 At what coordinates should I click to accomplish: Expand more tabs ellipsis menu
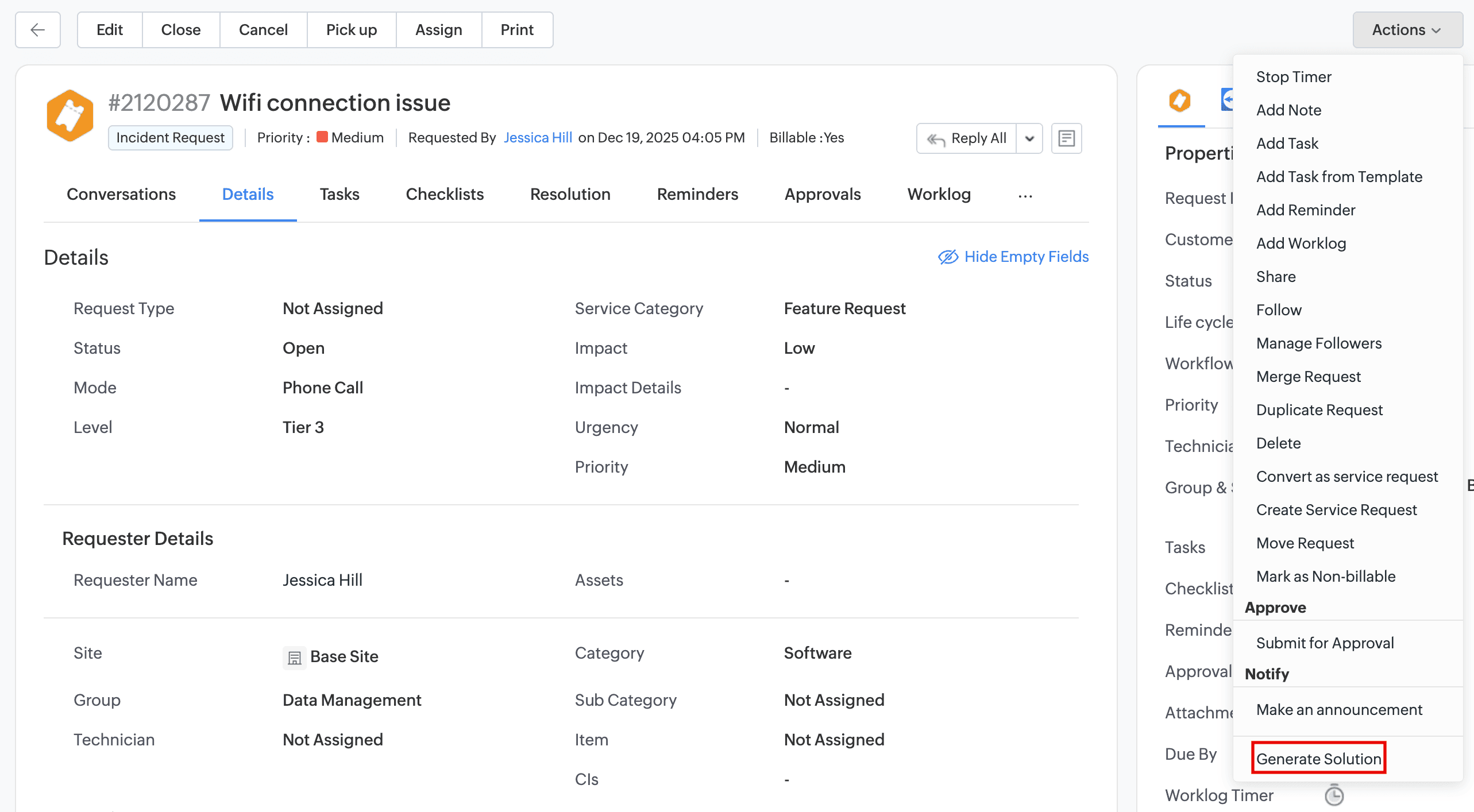point(1025,196)
